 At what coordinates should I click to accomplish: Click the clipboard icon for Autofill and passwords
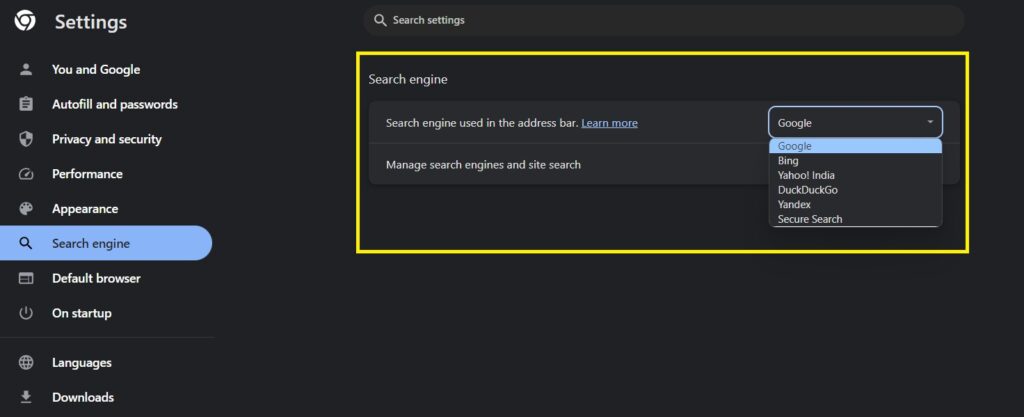click(x=26, y=104)
